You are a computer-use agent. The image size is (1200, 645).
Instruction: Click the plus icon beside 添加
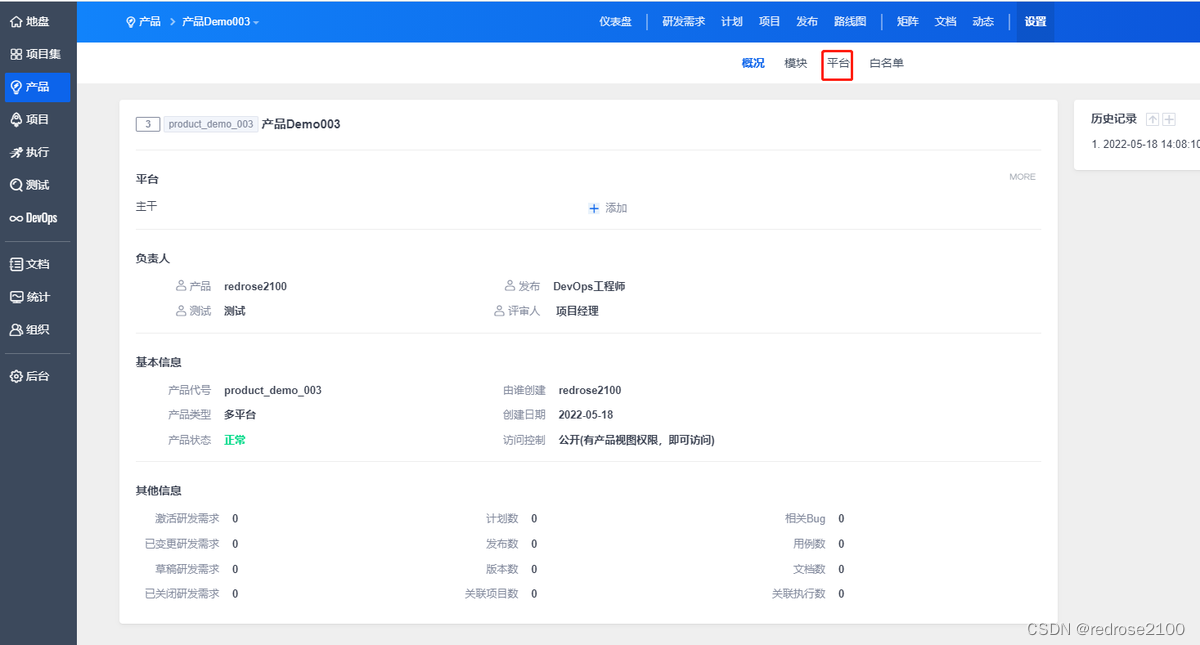coord(594,208)
